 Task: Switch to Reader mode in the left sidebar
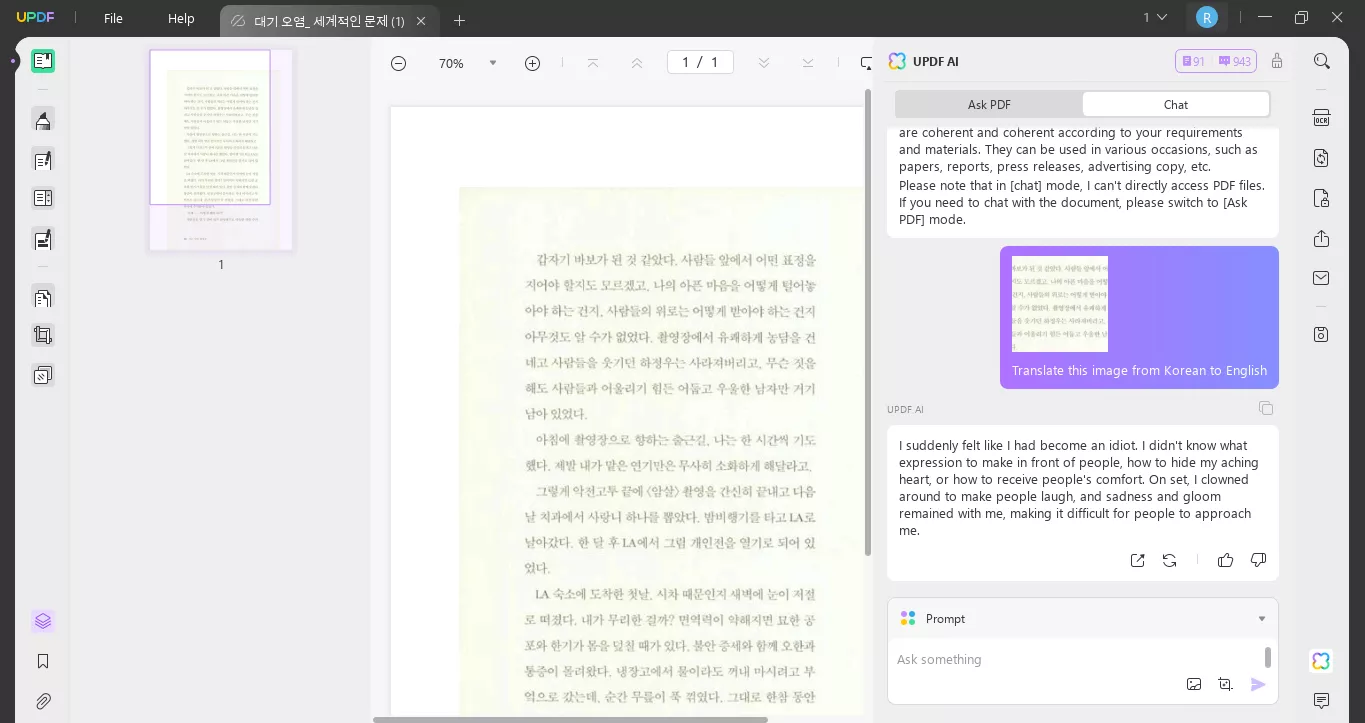coord(43,61)
